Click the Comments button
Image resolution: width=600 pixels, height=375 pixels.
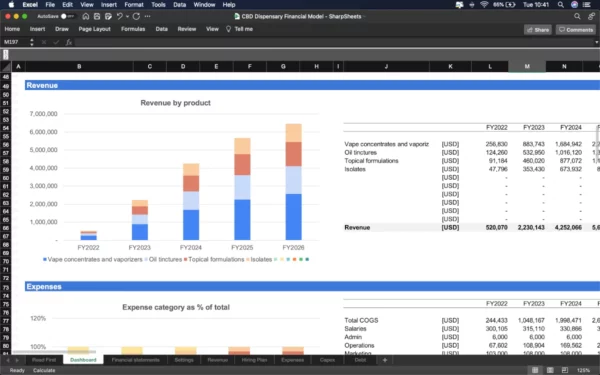pos(576,30)
